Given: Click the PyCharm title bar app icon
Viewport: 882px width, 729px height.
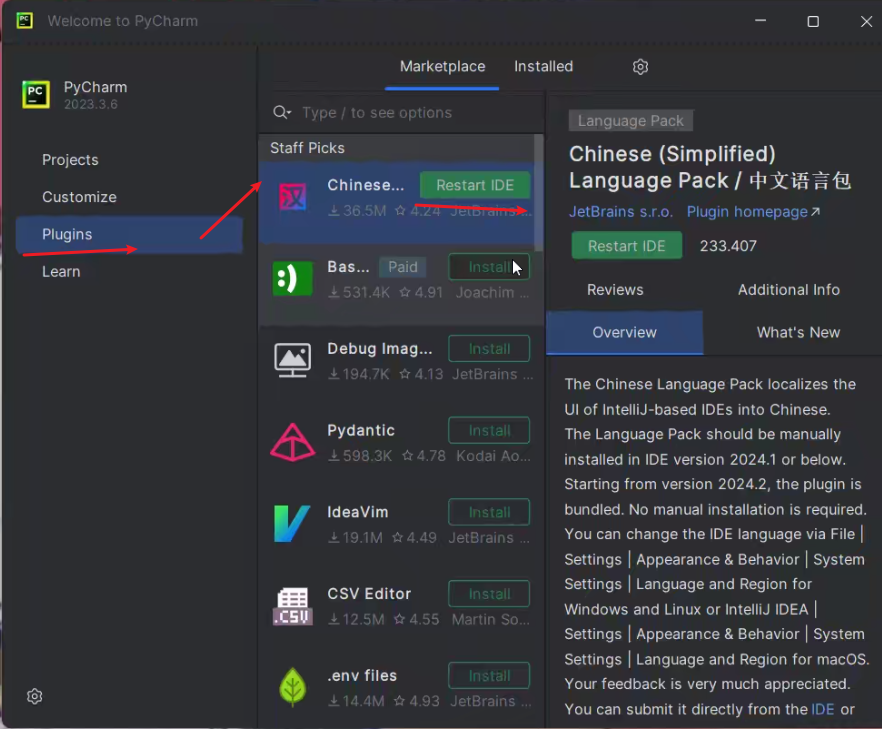Looking at the screenshot, I should (24, 21).
